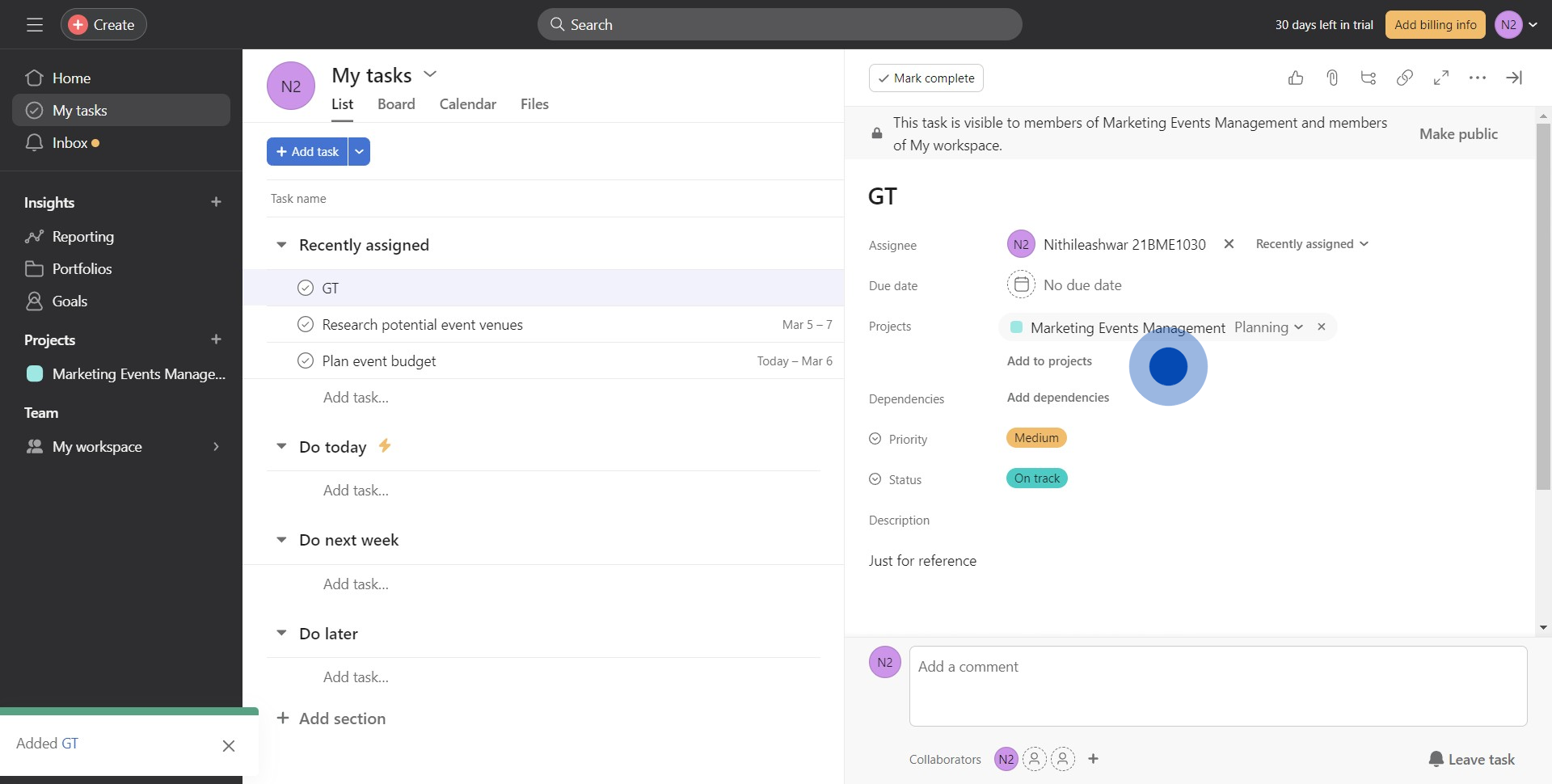The image size is (1552, 784).
Task: Open the due date calendar picker
Action: coord(1021,285)
